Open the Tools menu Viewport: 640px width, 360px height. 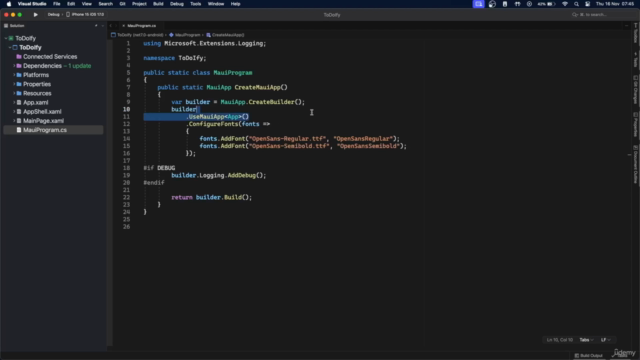196,4
